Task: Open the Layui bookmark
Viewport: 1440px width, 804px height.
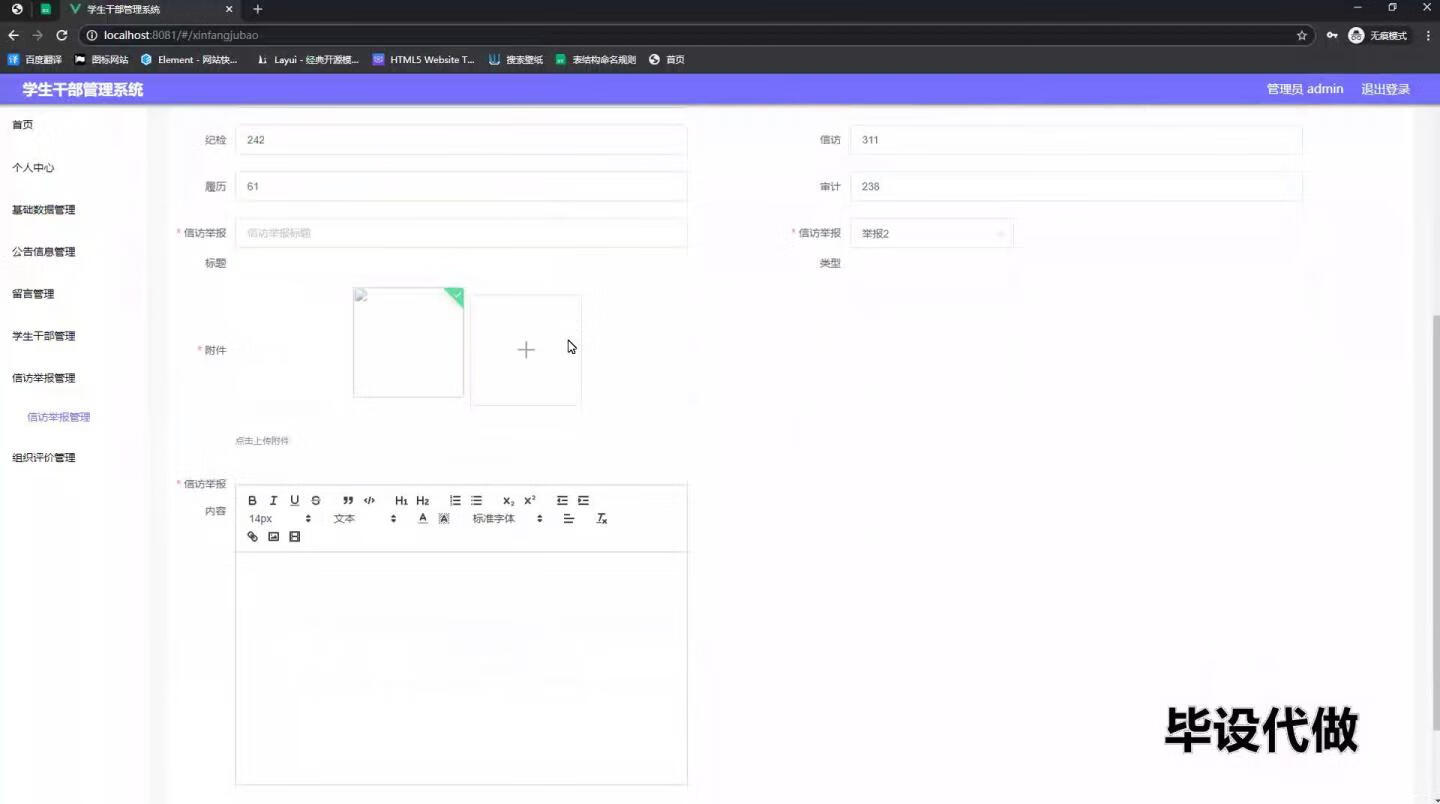Action: pyautogui.click(x=308, y=60)
